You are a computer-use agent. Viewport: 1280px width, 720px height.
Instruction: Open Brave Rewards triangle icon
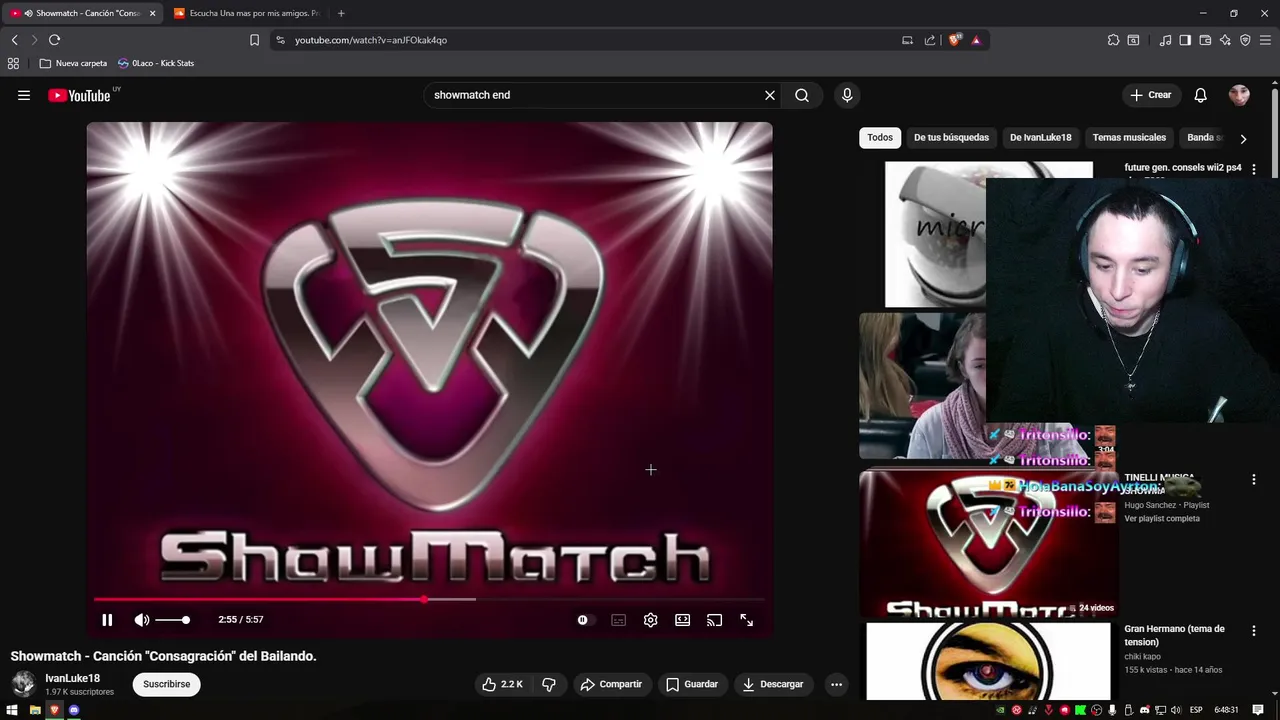coord(976,40)
